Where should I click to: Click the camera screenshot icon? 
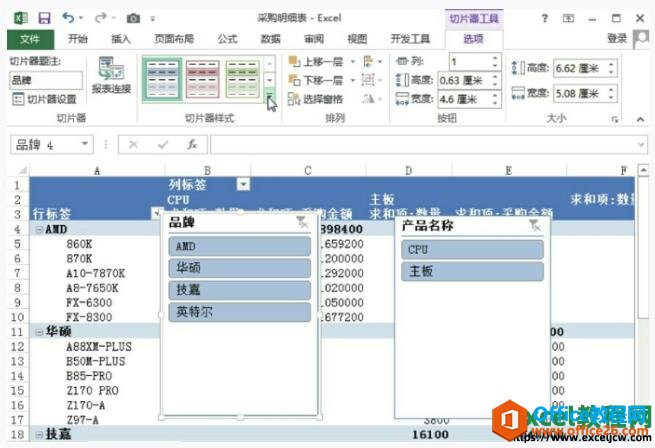pyautogui.click(x=133, y=18)
